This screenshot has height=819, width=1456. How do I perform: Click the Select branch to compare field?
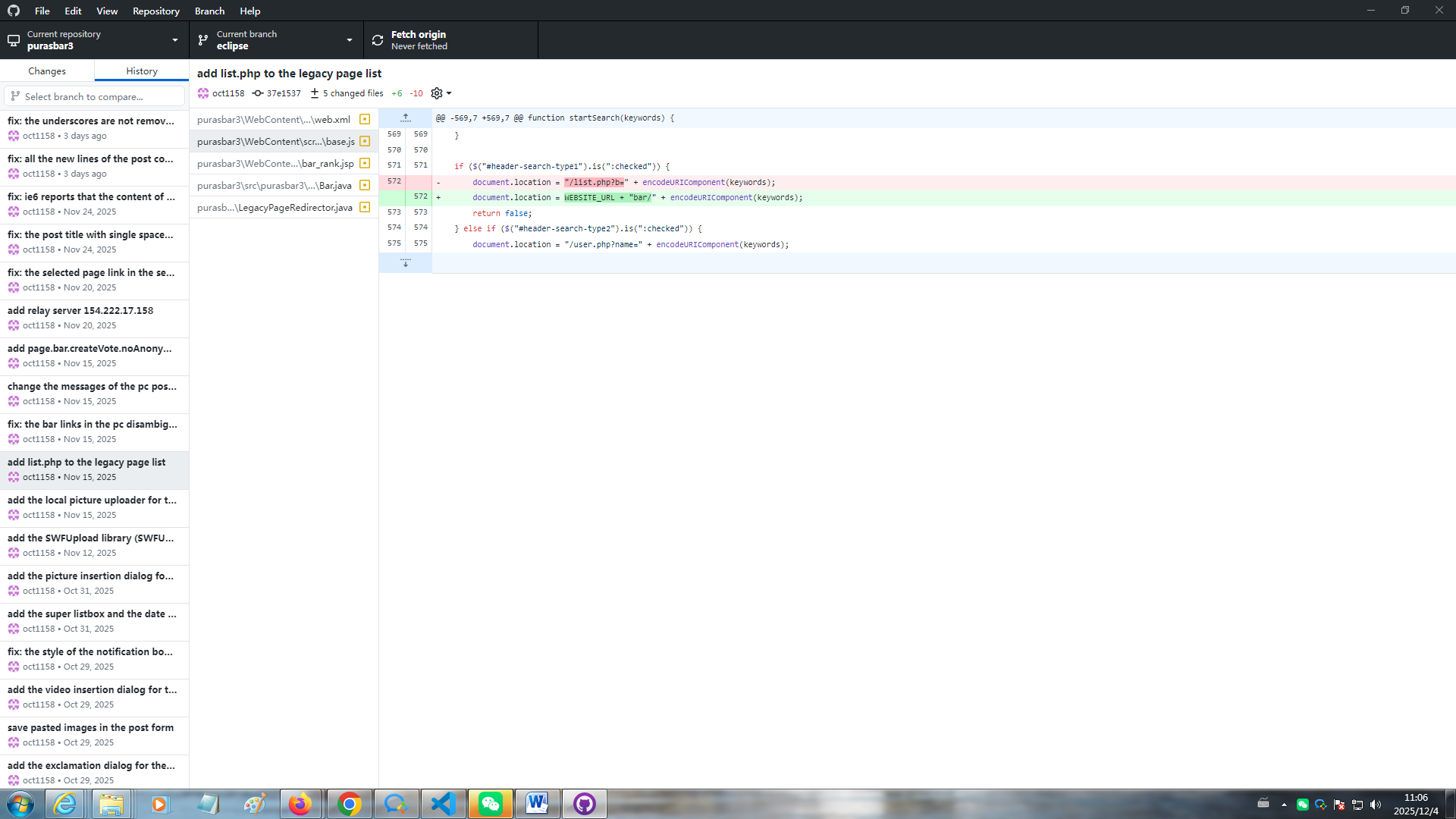[x=94, y=96]
